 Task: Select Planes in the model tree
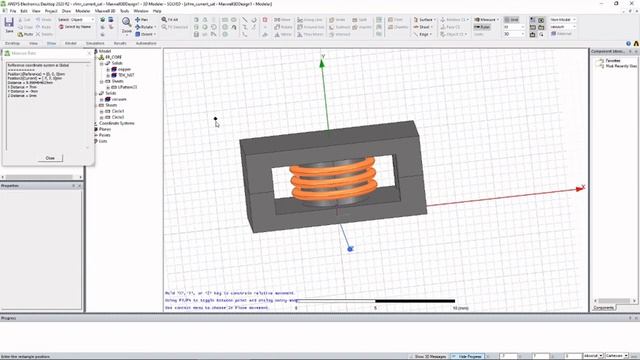click(x=105, y=129)
